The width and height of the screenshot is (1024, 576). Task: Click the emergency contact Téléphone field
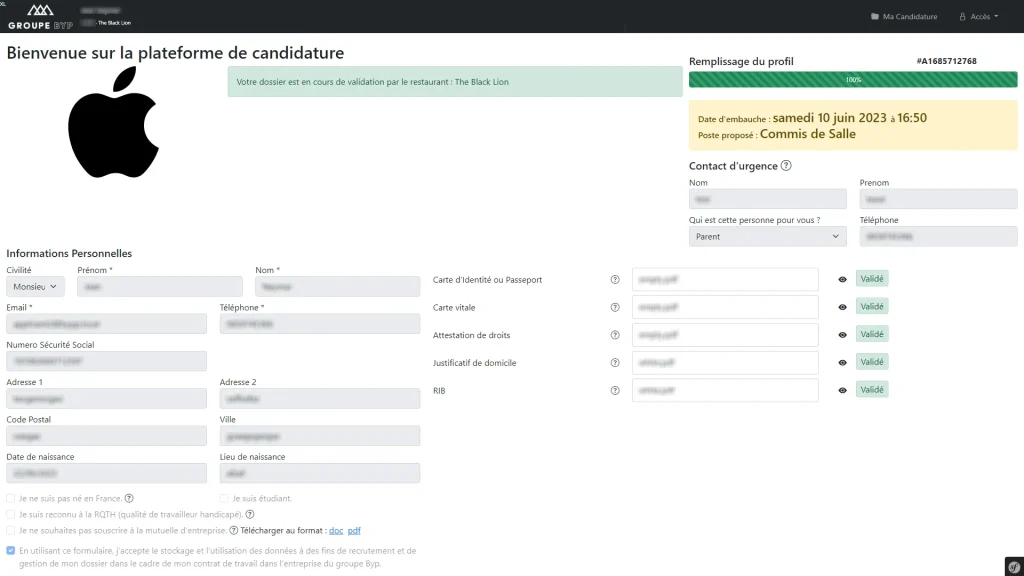[938, 236]
